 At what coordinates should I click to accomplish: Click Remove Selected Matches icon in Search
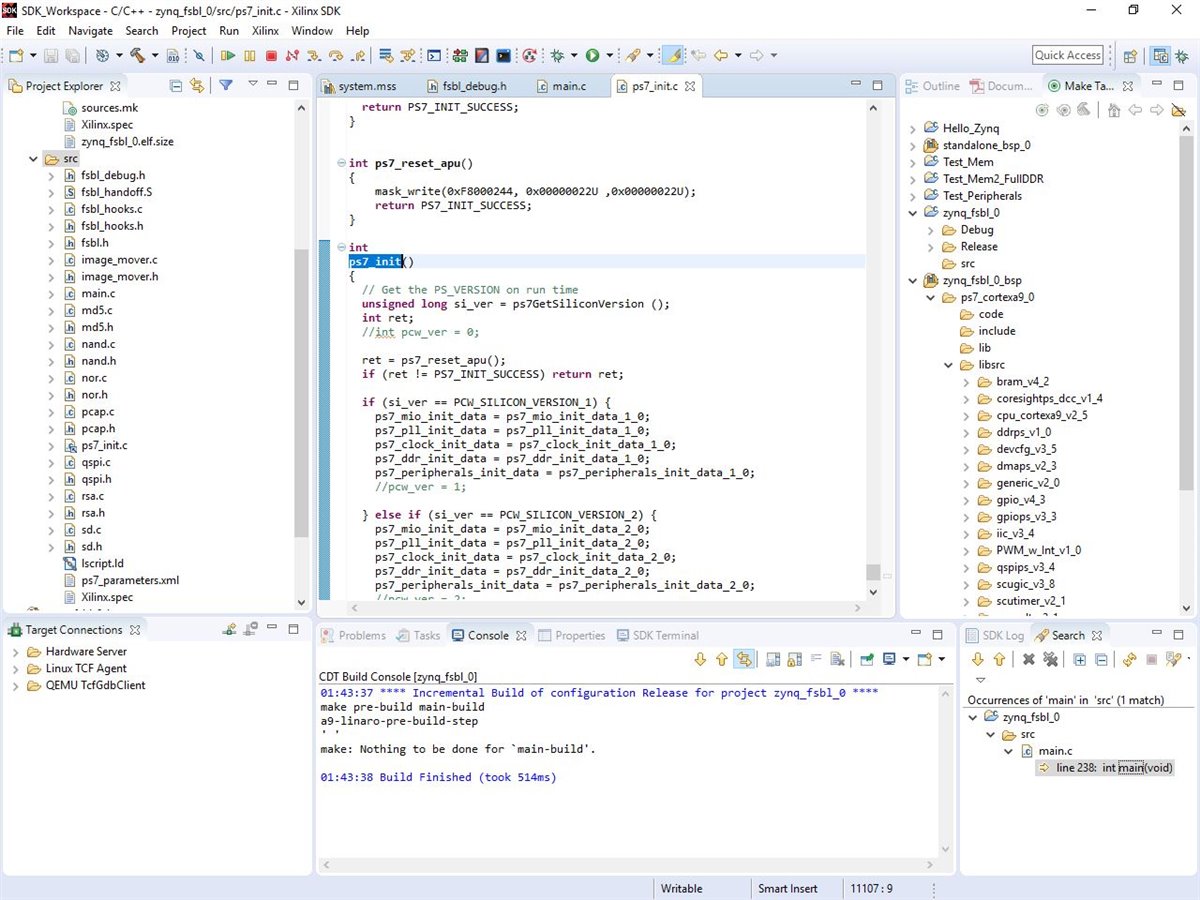pos(1028,660)
